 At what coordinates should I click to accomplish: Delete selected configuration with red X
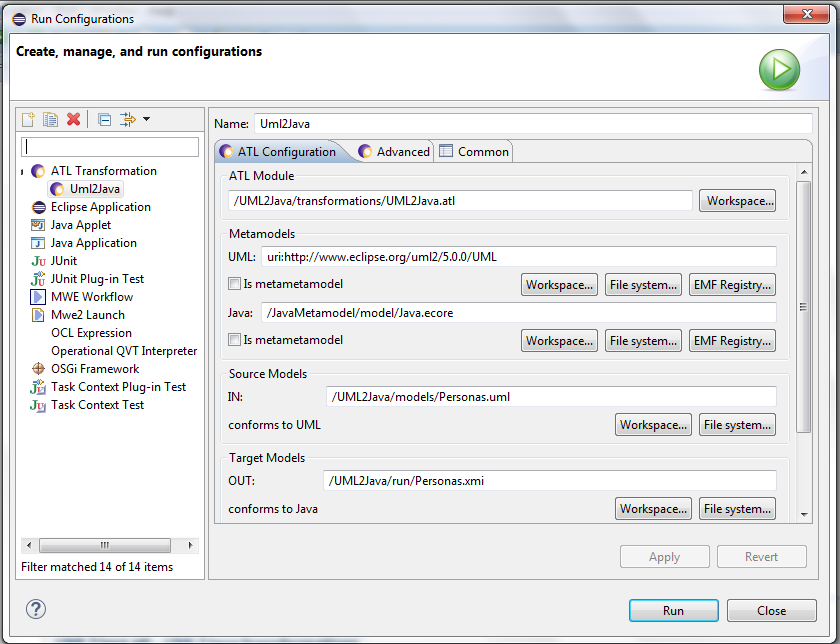73,119
